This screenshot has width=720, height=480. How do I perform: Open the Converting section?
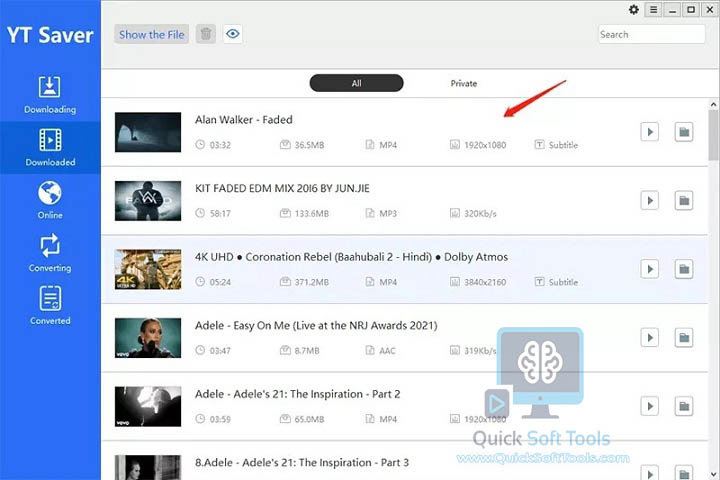50,253
